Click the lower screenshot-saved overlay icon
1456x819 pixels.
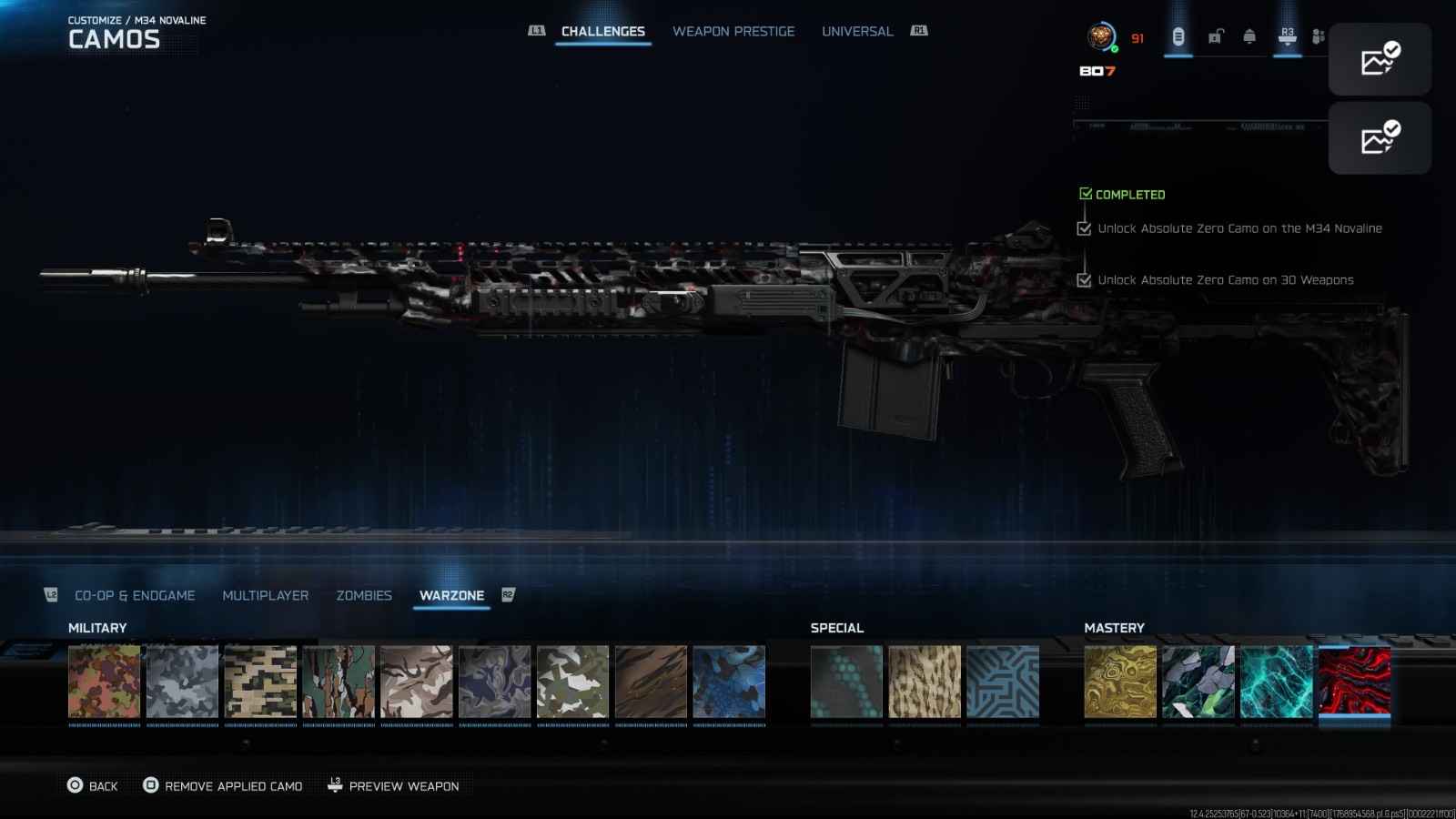coord(1380,138)
